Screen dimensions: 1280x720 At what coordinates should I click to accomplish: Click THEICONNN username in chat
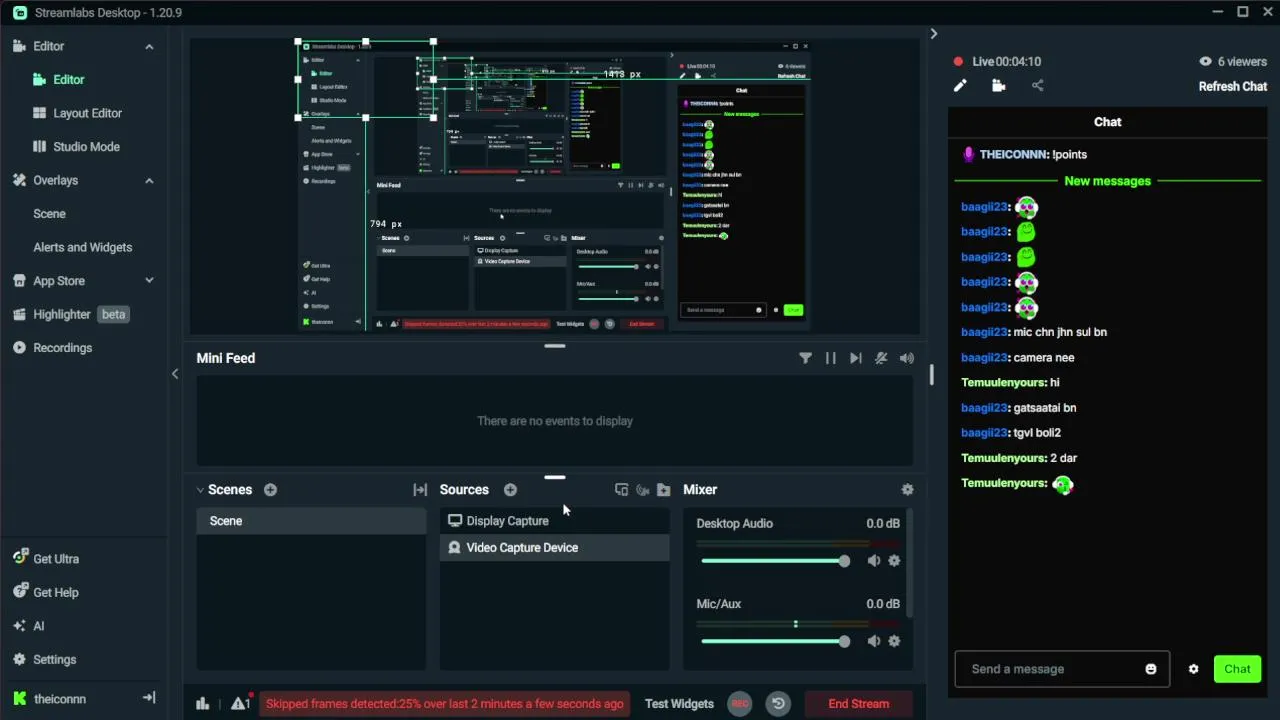pyautogui.click(x=1014, y=155)
